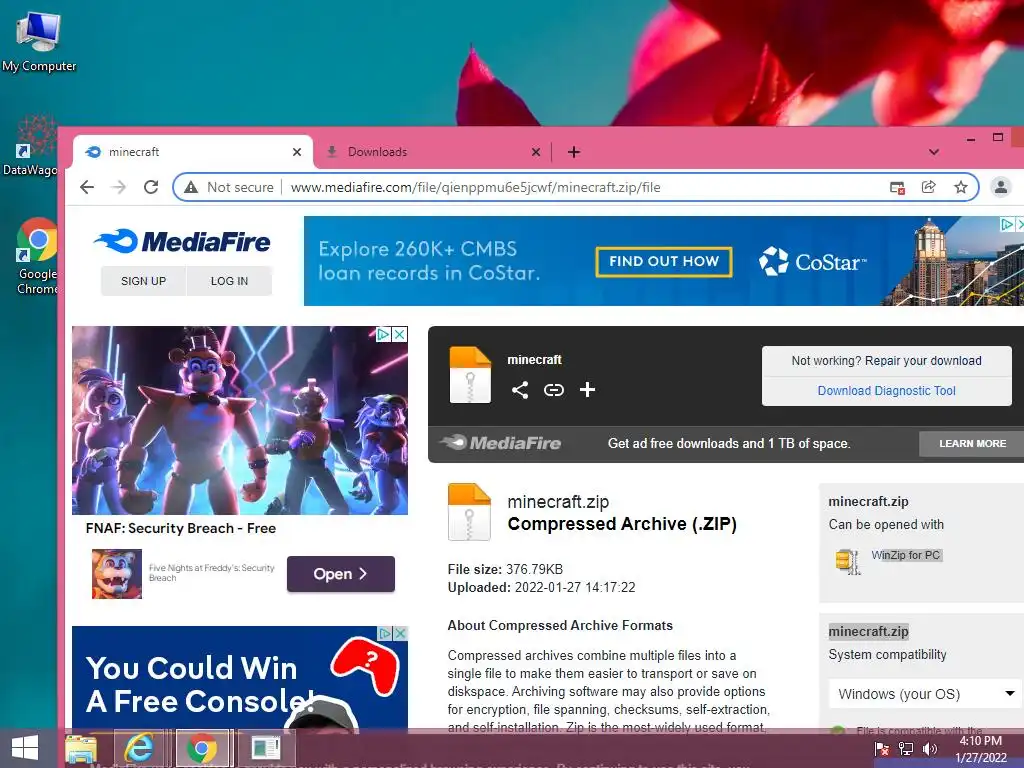
Task: Switch to the Downloads tab
Action: pos(432,152)
